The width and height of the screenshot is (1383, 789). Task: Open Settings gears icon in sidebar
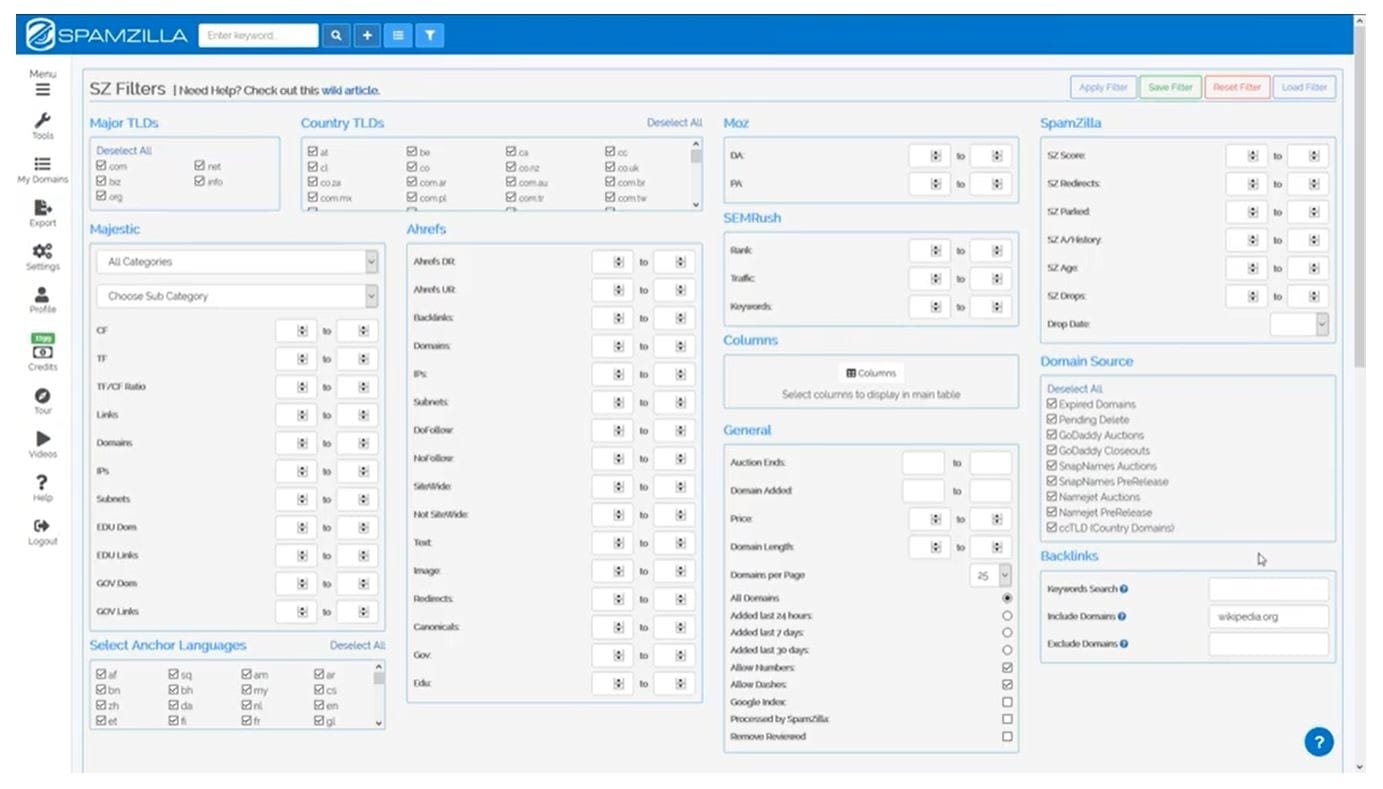[x=43, y=253]
